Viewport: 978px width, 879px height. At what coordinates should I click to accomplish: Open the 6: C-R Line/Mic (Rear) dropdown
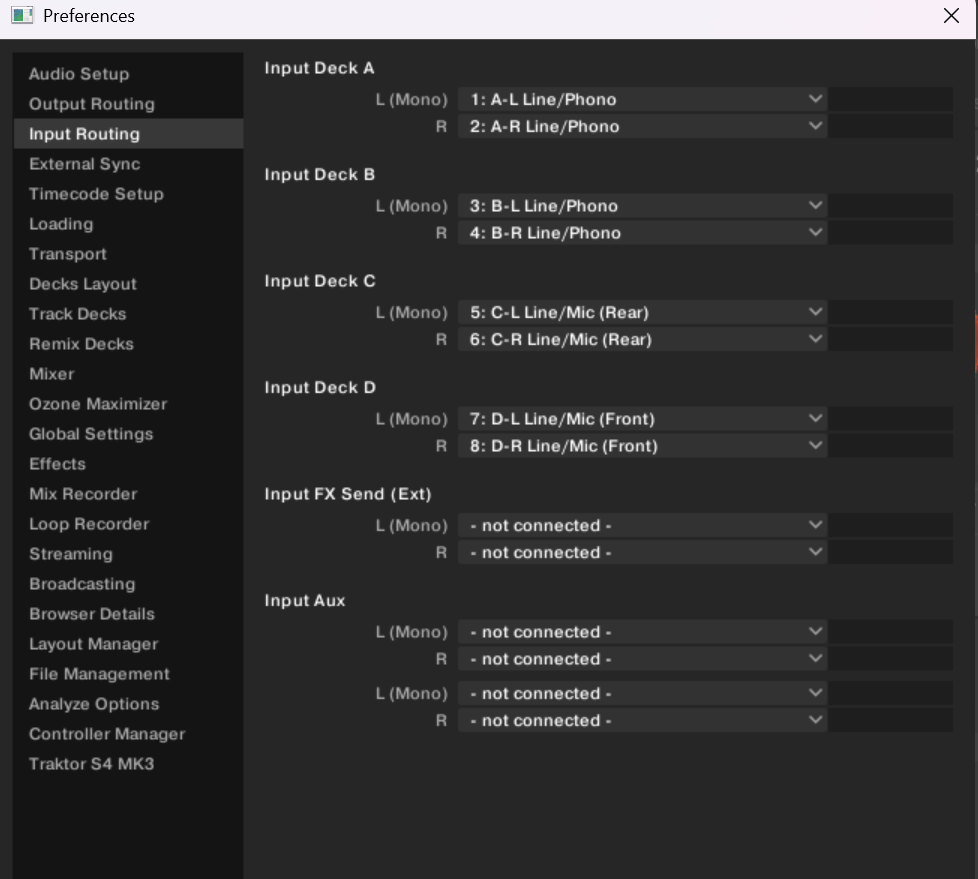coord(642,339)
